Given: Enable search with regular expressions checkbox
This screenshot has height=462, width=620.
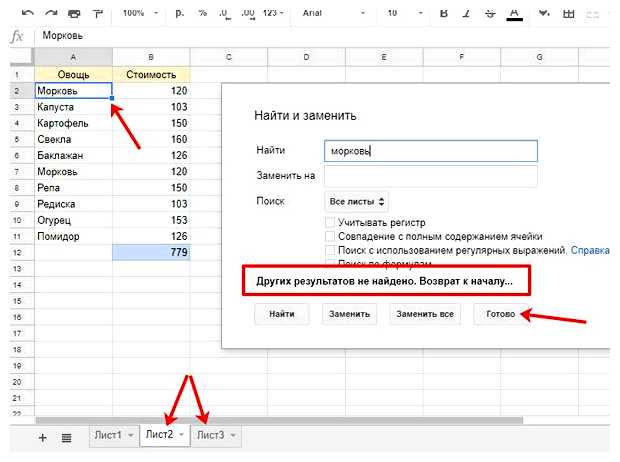Looking at the screenshot, I should pos(330,250).
